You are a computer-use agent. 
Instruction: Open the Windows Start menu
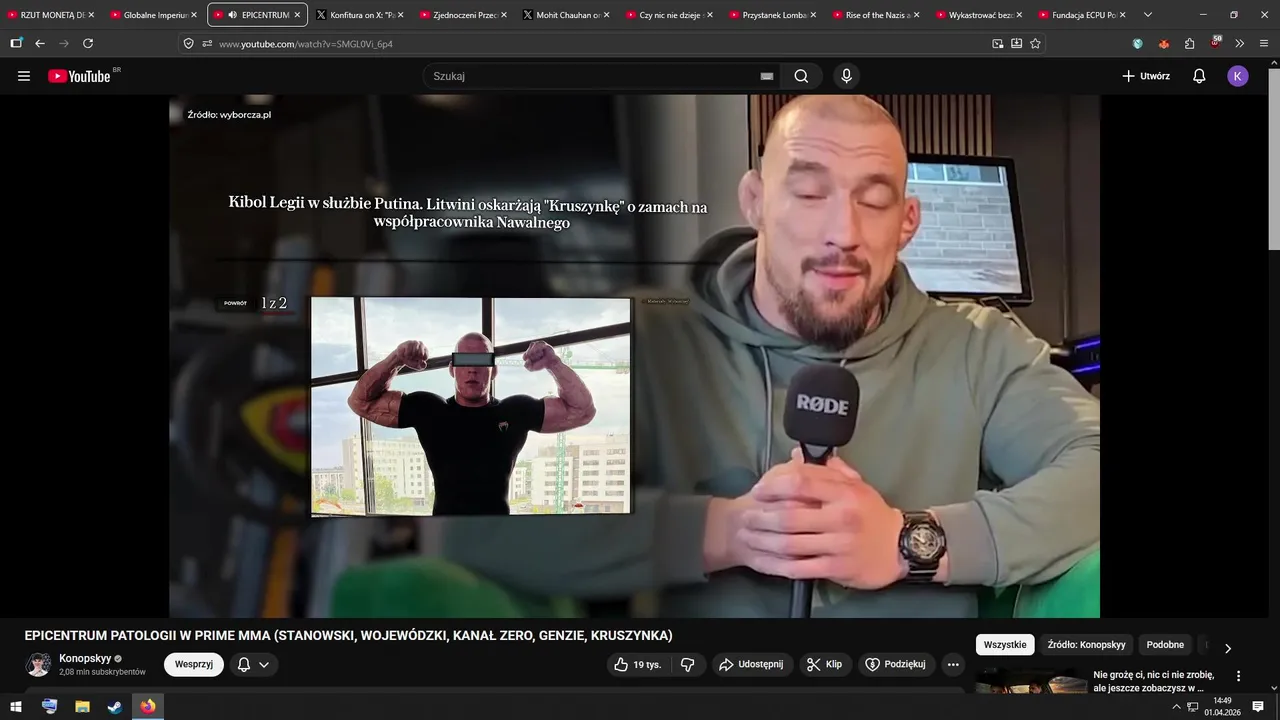coord(16,706)
